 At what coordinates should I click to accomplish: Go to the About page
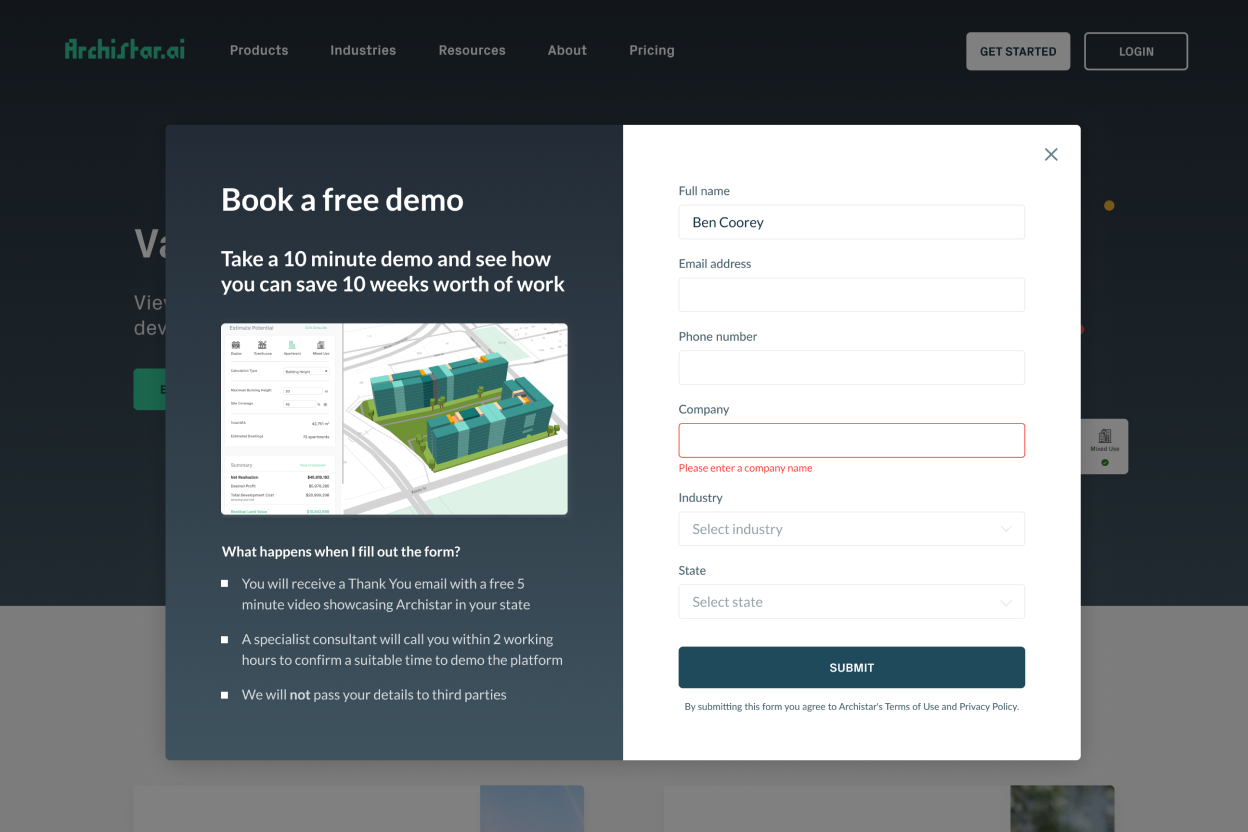pos(567,50)
